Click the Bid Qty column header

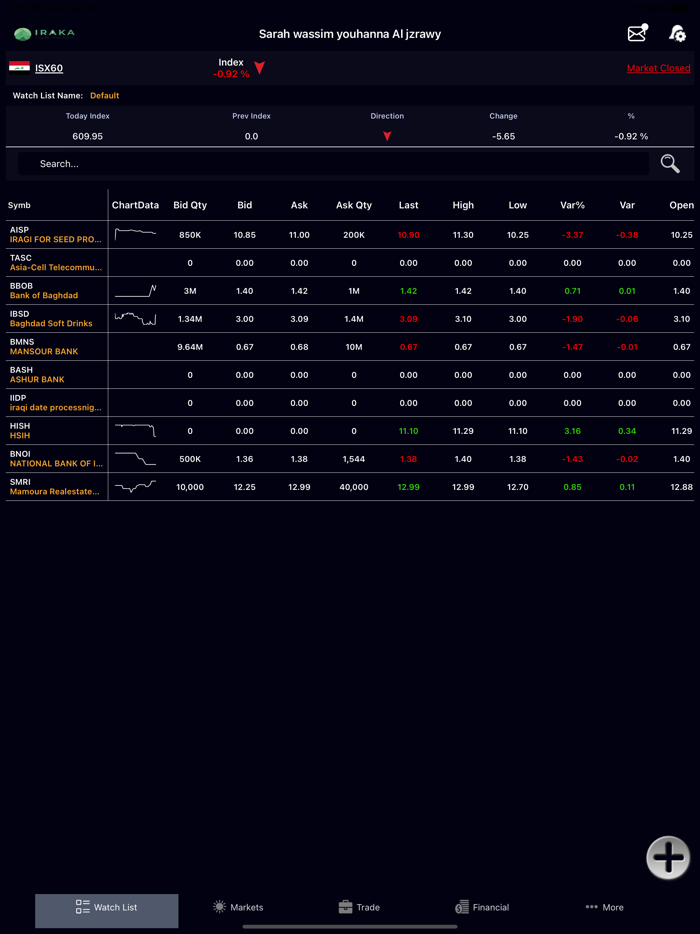click(190, 205)
